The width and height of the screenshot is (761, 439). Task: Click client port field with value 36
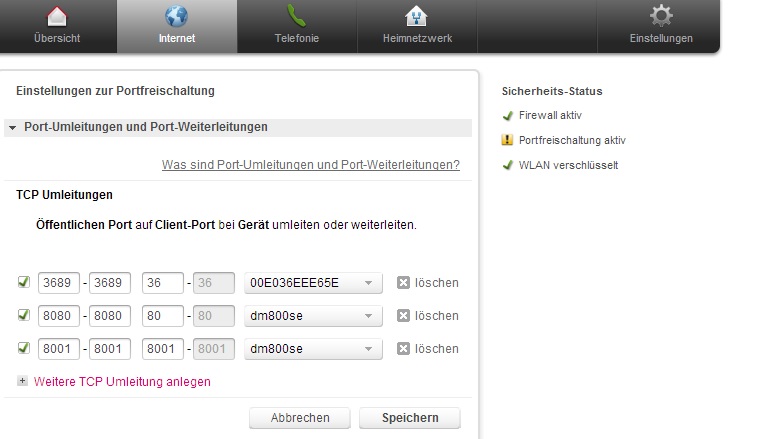163,283
